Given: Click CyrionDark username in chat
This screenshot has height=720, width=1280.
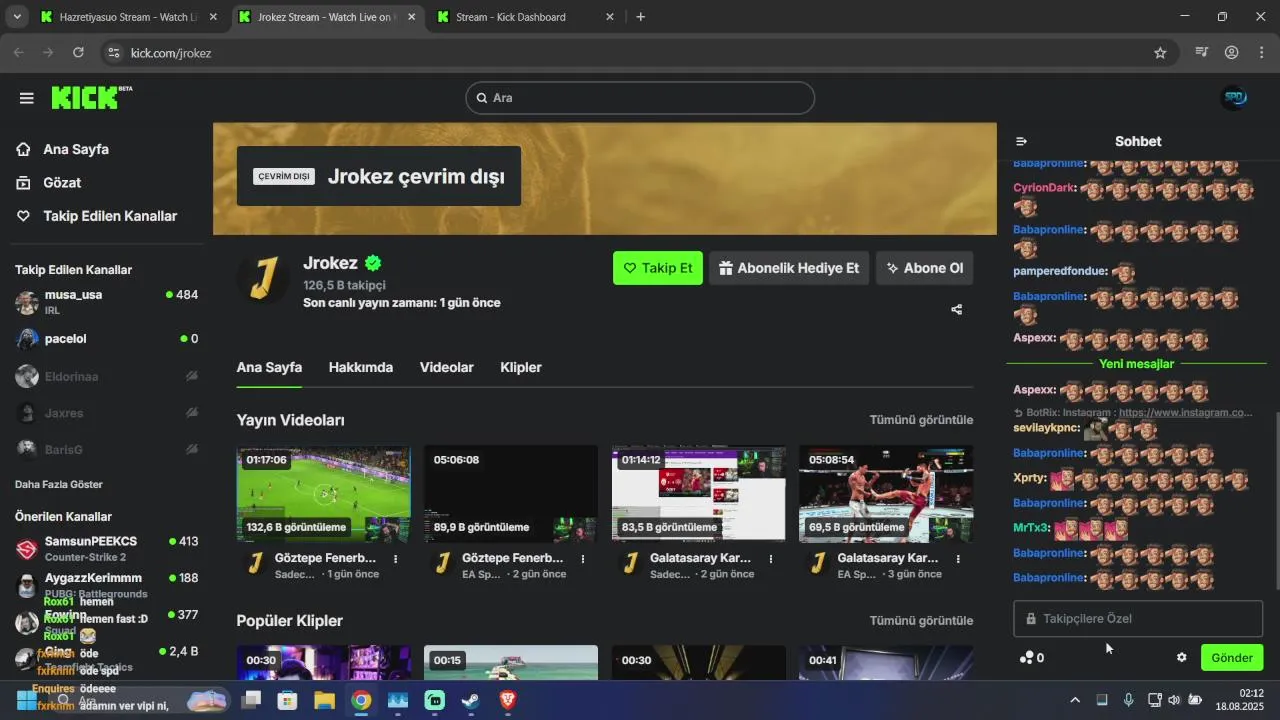Looking at the screenshot, I should pos(1044,187).
